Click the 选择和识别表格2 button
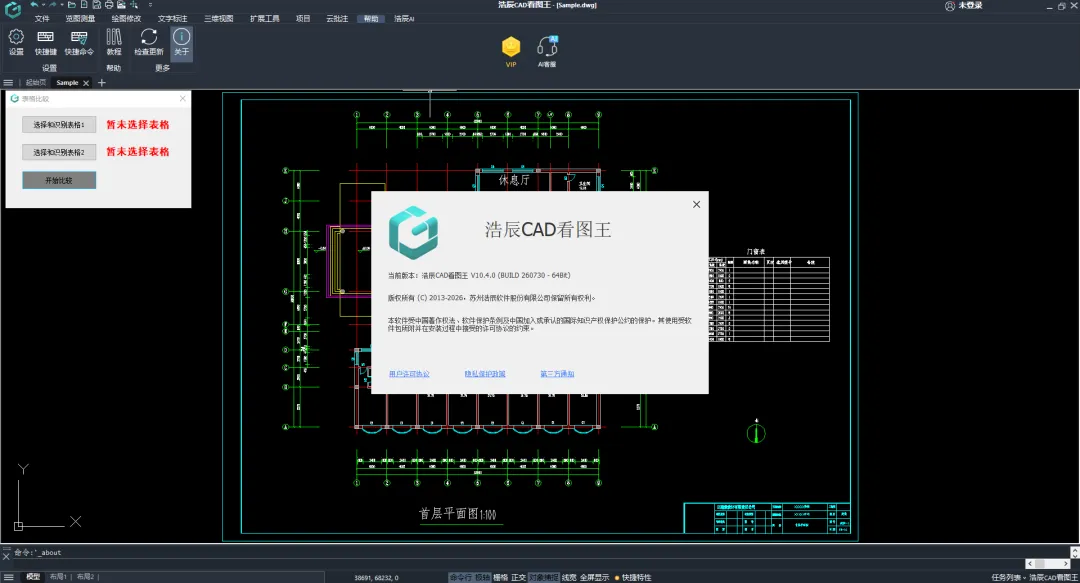 coord(59,152)
